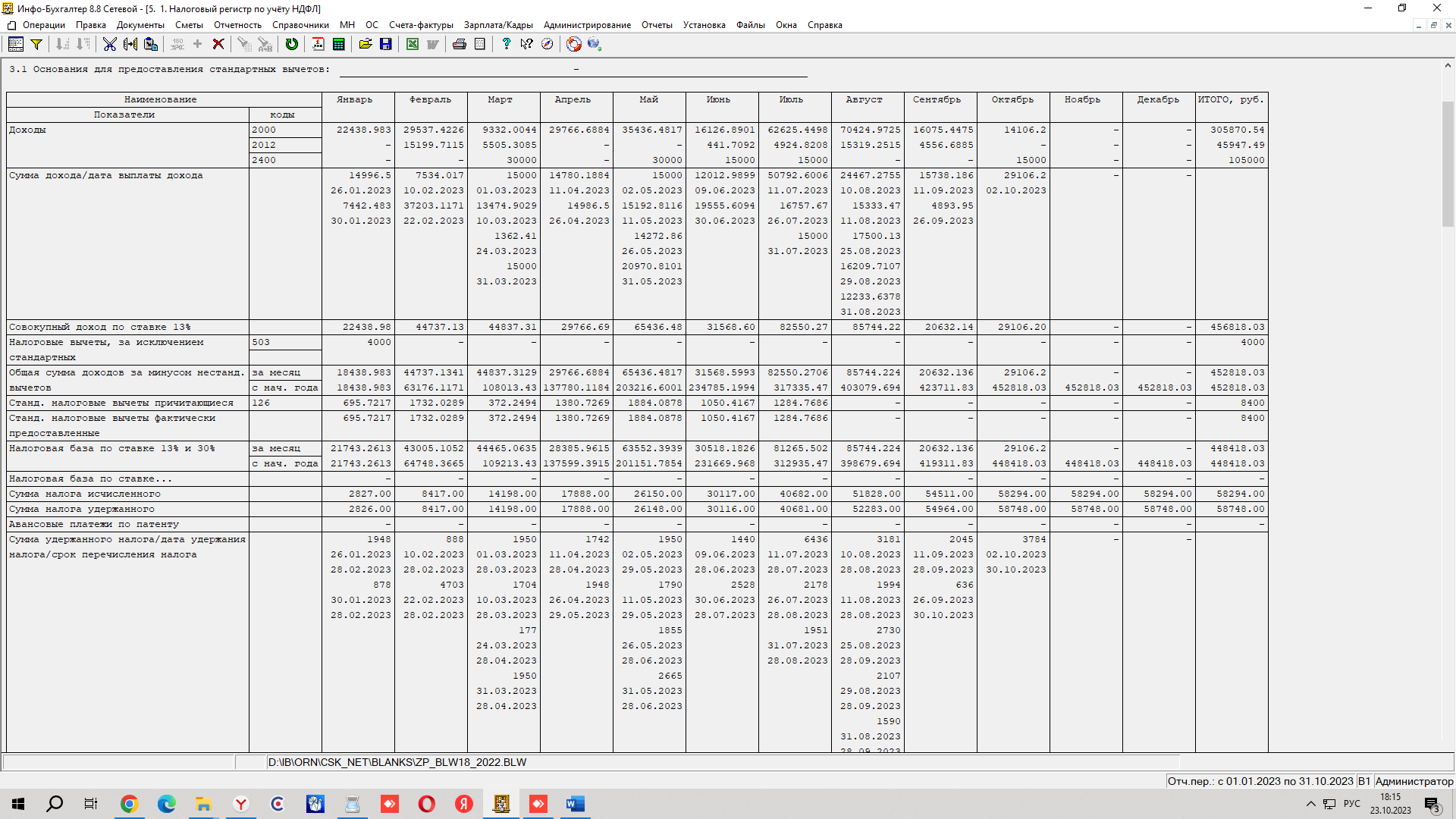Click the scissors cut icon

109,44
